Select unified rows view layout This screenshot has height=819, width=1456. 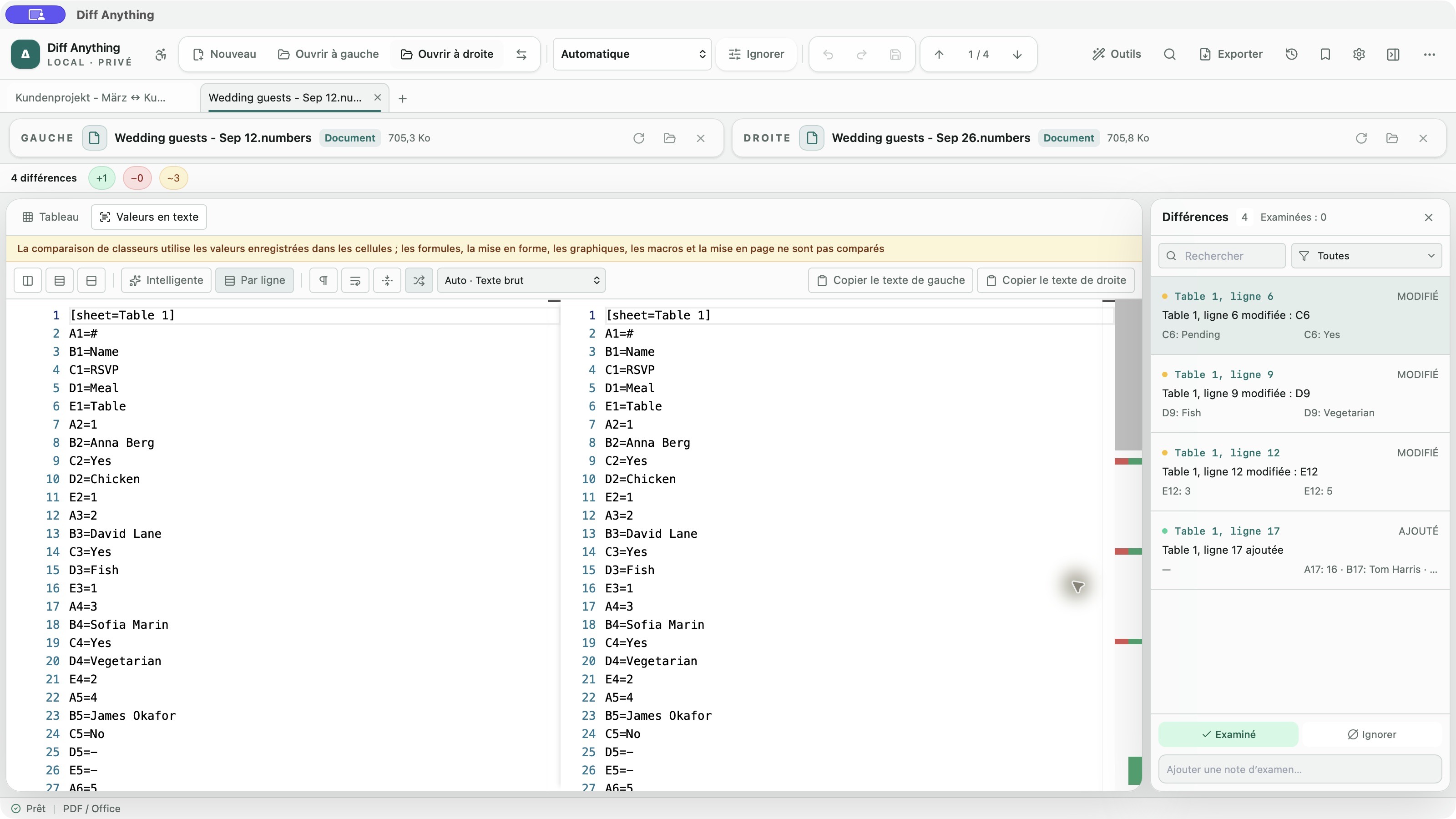coord(59,280)
